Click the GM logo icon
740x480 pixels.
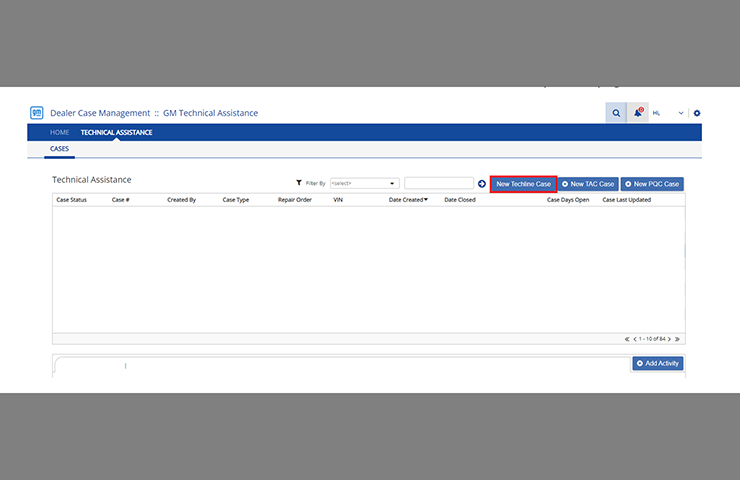click(x=37, y=113)
